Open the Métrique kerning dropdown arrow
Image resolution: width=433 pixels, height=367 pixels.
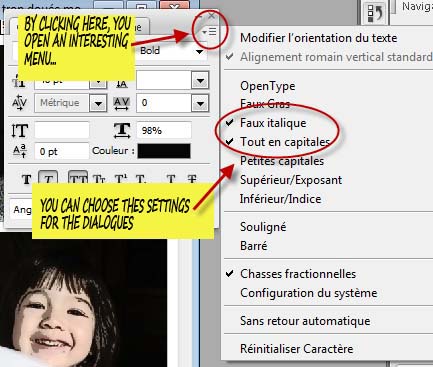point(98,103)
